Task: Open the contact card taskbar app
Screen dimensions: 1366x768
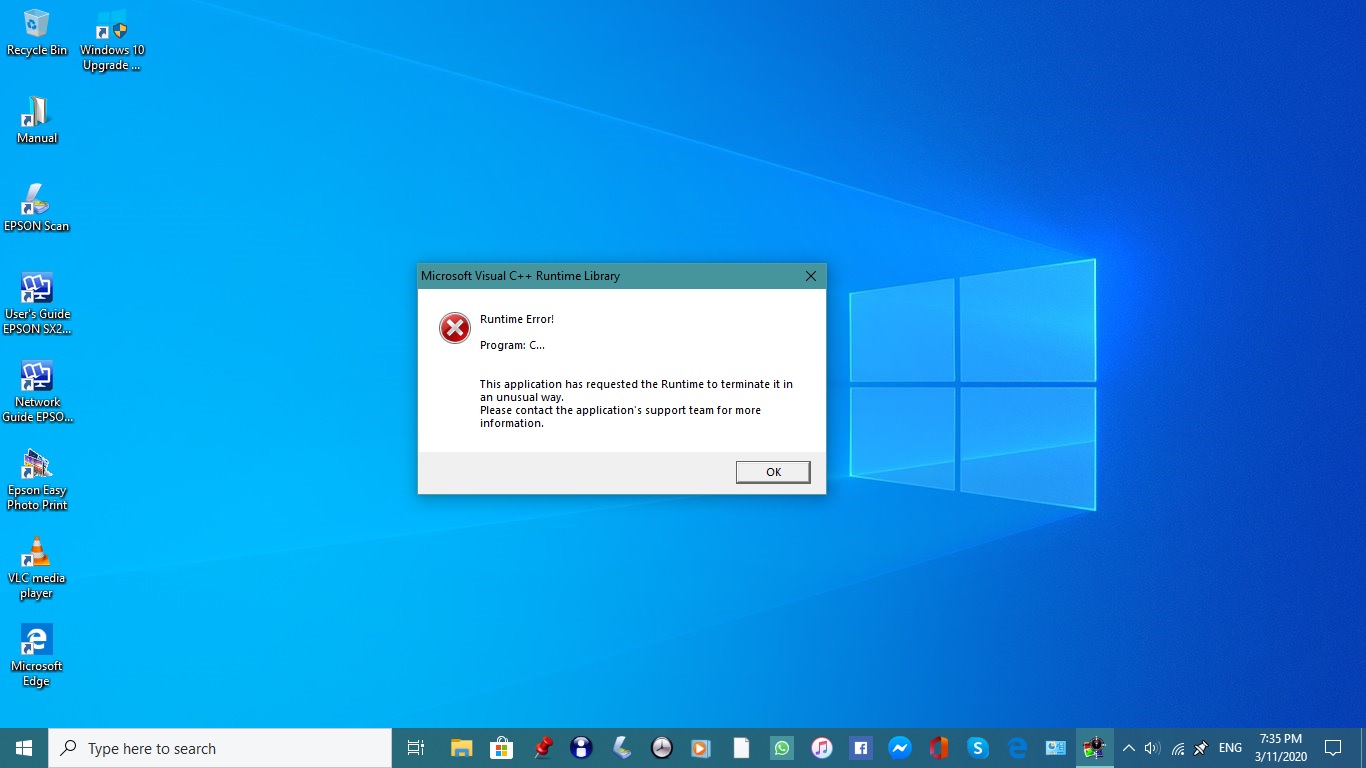Action: tap(1056, 748)
